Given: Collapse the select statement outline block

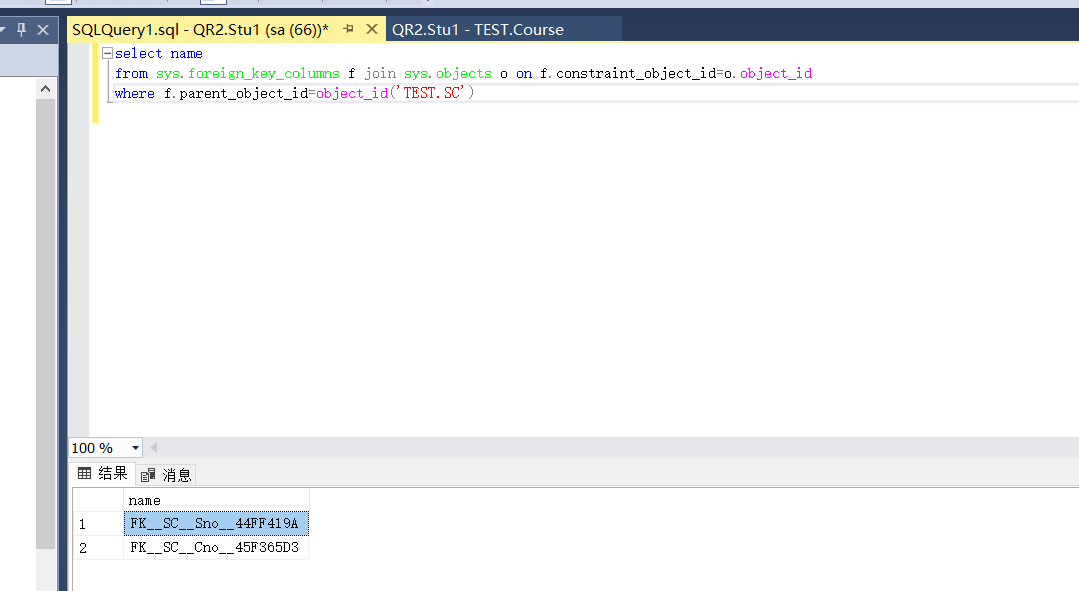Looking at the screenshot, I should tap(107, 53).
